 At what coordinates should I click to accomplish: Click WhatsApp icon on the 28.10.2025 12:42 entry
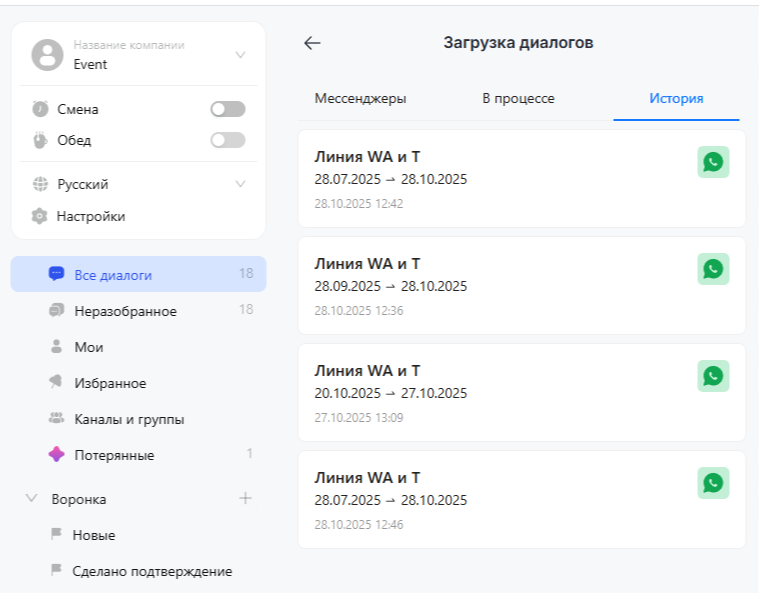(x=713, y=162)
